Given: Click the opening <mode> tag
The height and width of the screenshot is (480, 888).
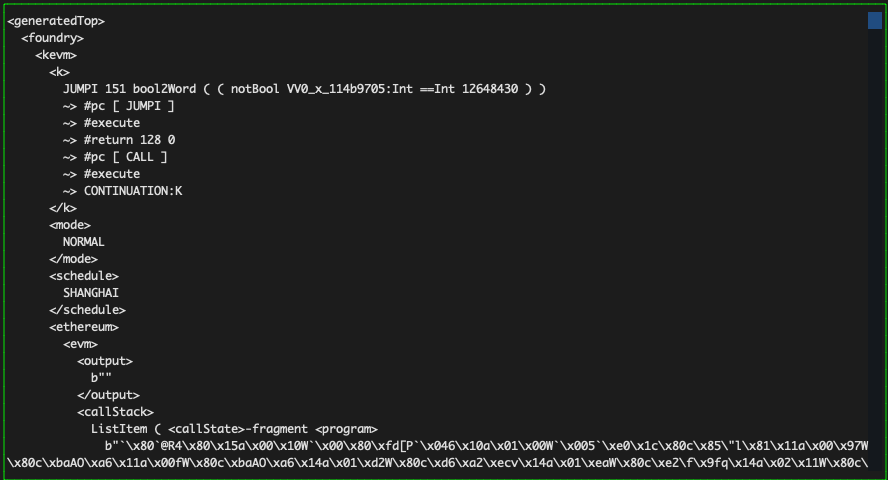Looking at the screenshot, I should click(x=70, y=225).
